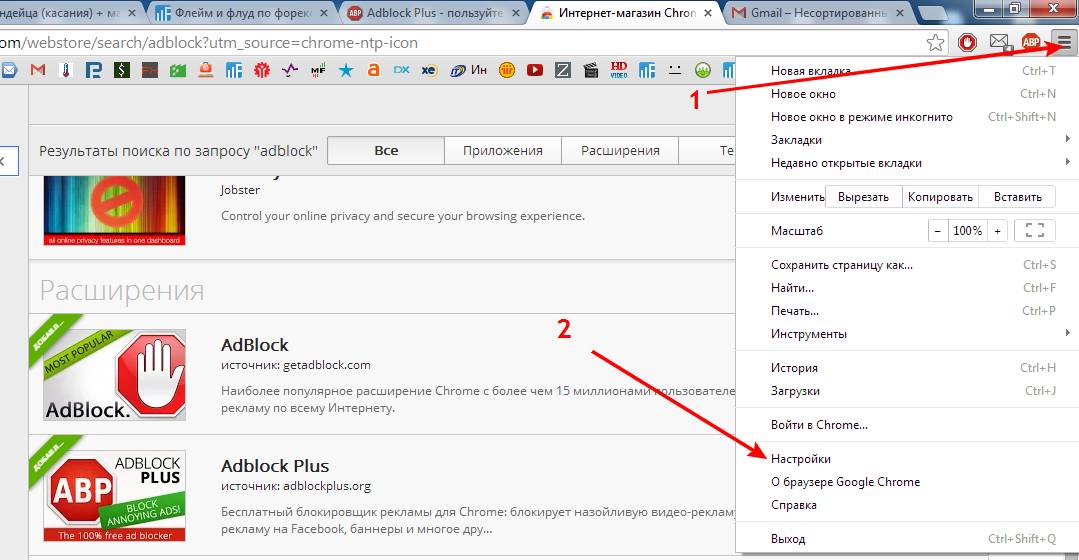Decrease zoom with the minus button
This screenshot has width=1079, height=560.
[937, 231]
